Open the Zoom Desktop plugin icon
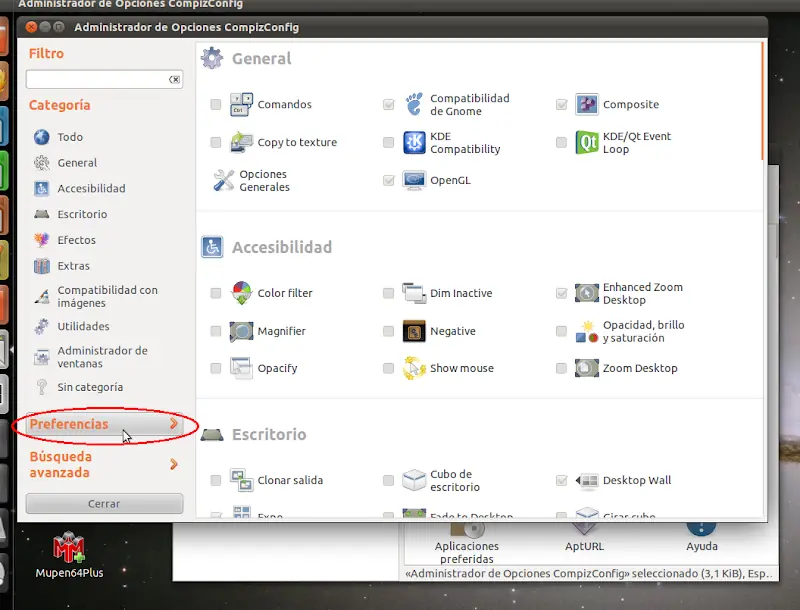 (x=587, y=368)
